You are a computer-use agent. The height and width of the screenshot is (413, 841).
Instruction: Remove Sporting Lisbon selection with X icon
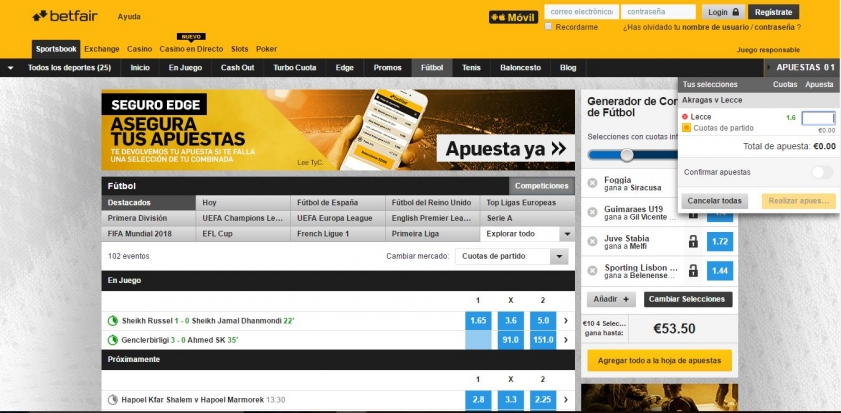(592, 271)
